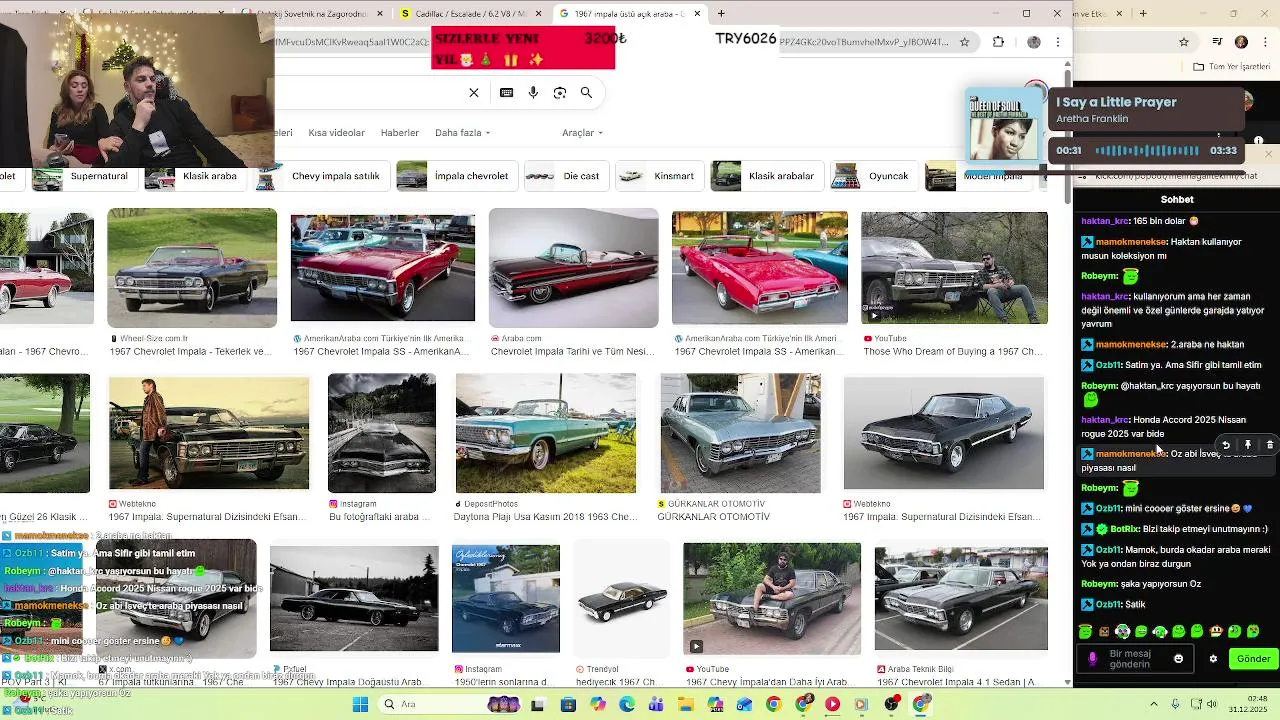Image resolution: width=1280 pixels, height=720 pixels.
Task: Open emoji picker in chat input
Action: tap(1178, 659)
